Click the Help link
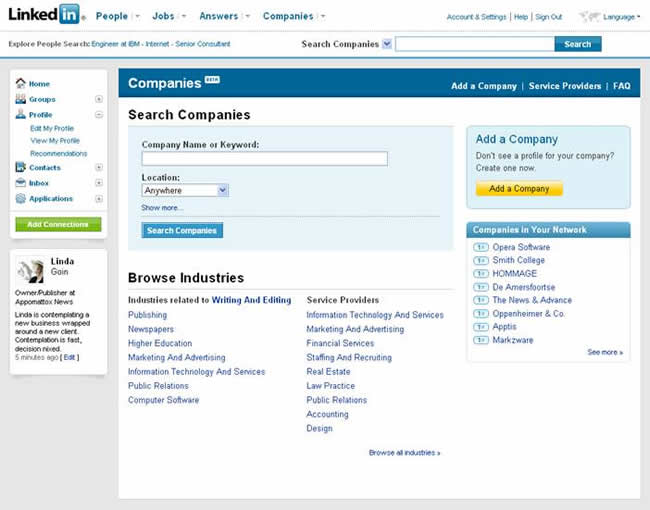This screenshot has height=510, width=650. coord(521,17)
